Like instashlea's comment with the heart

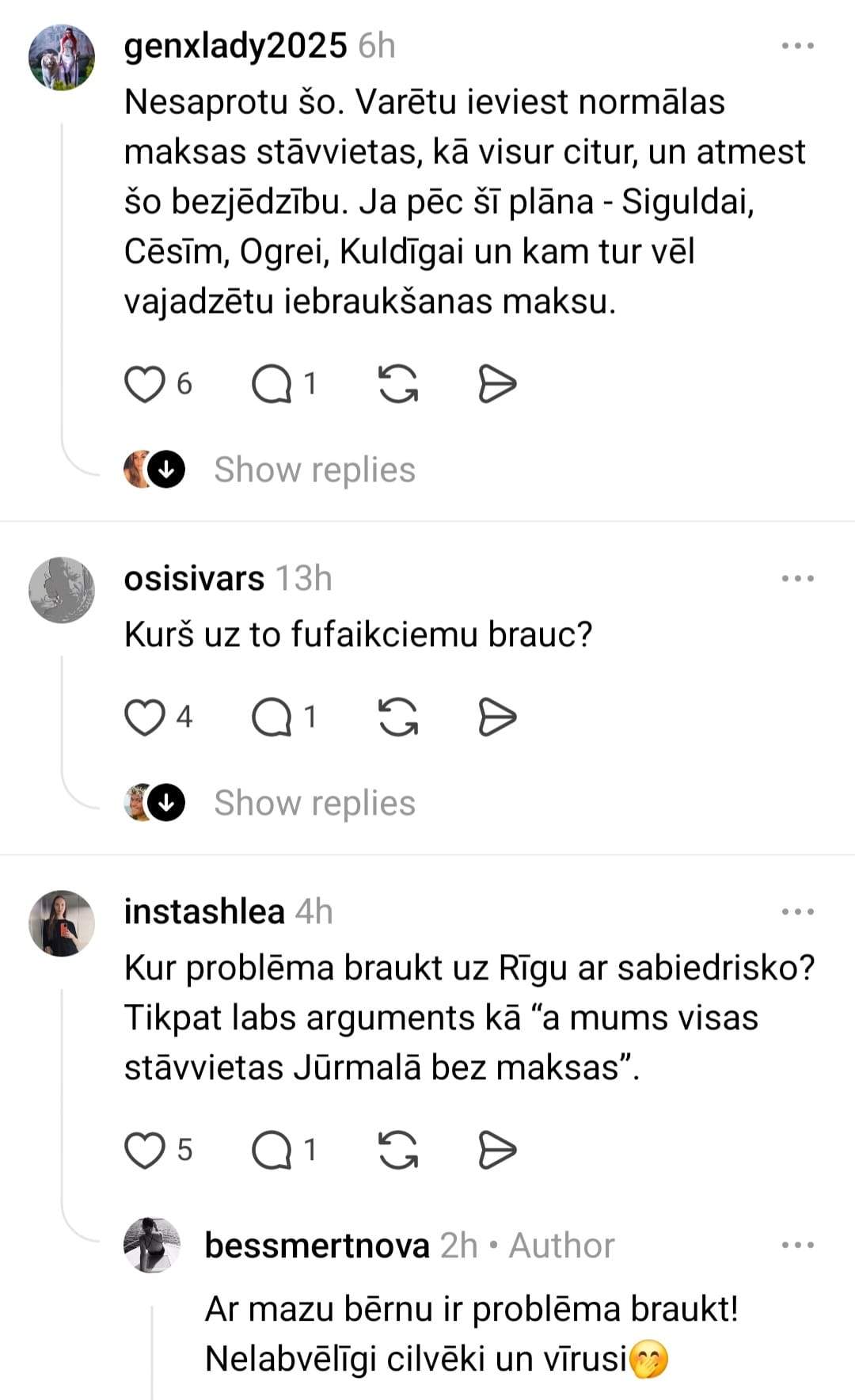(x=145, y=1151)
